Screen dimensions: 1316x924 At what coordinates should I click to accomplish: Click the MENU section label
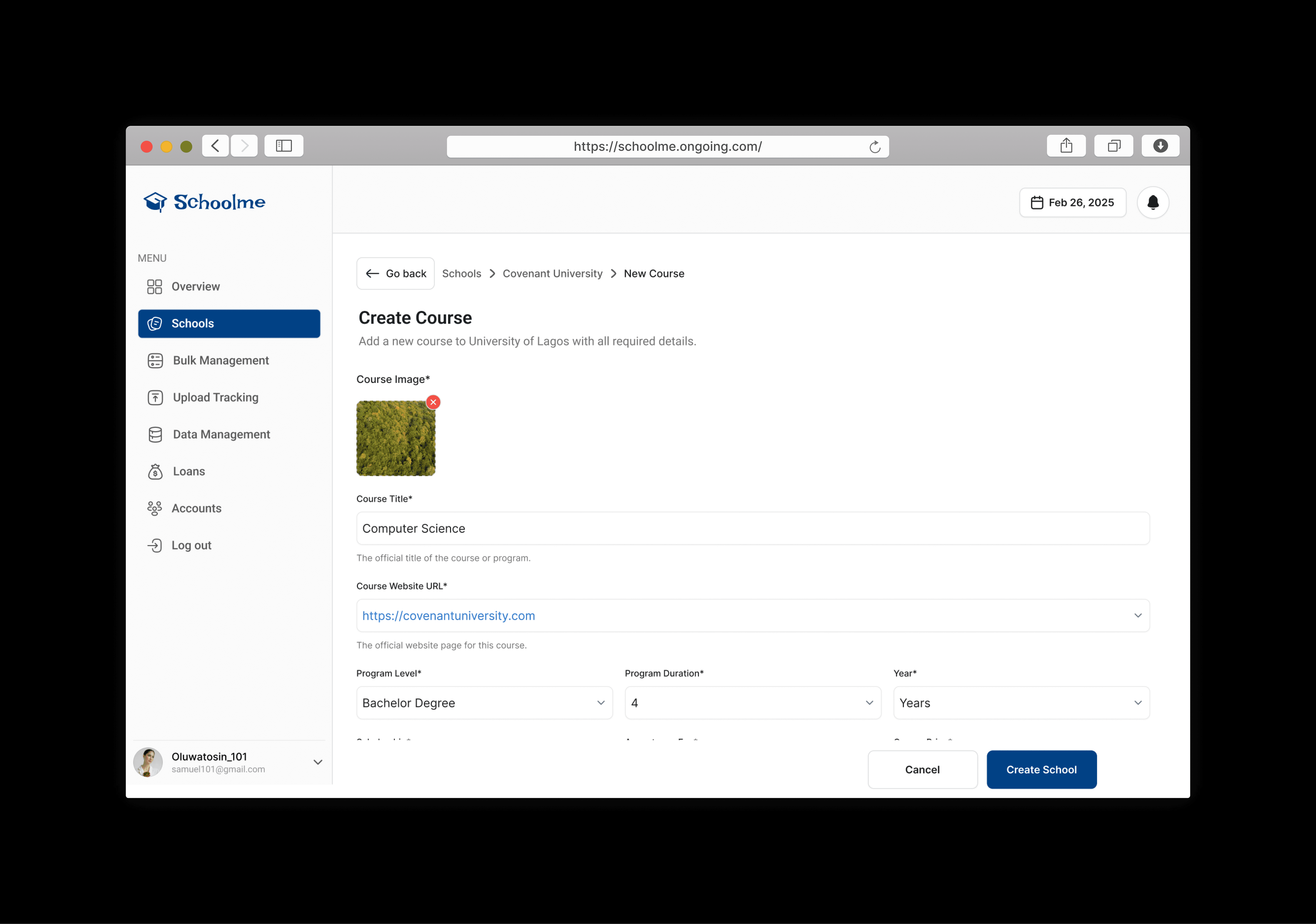click(152, 258)
